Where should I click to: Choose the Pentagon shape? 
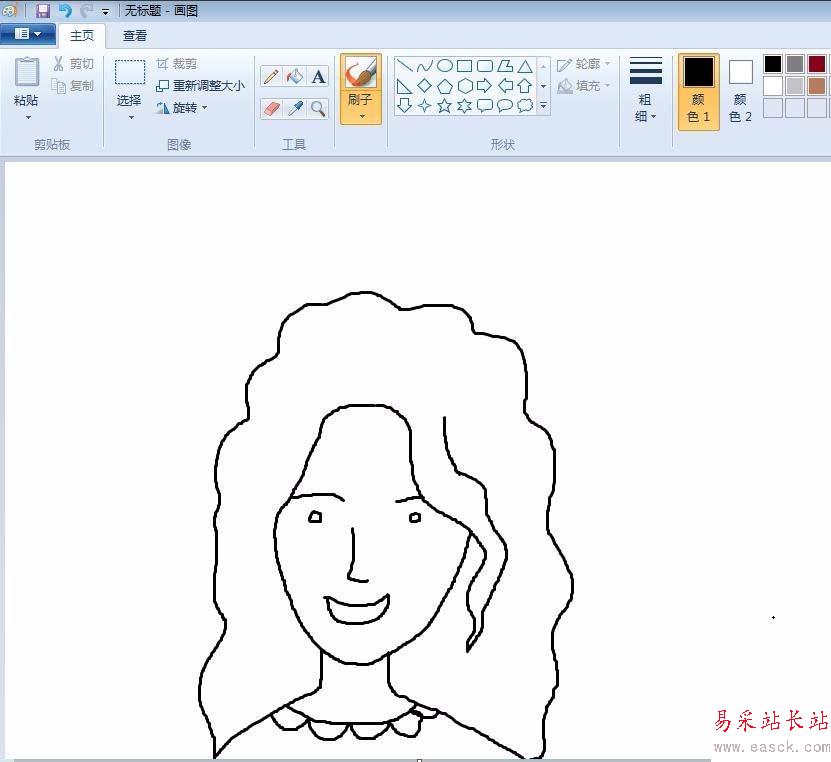point(445,86)
